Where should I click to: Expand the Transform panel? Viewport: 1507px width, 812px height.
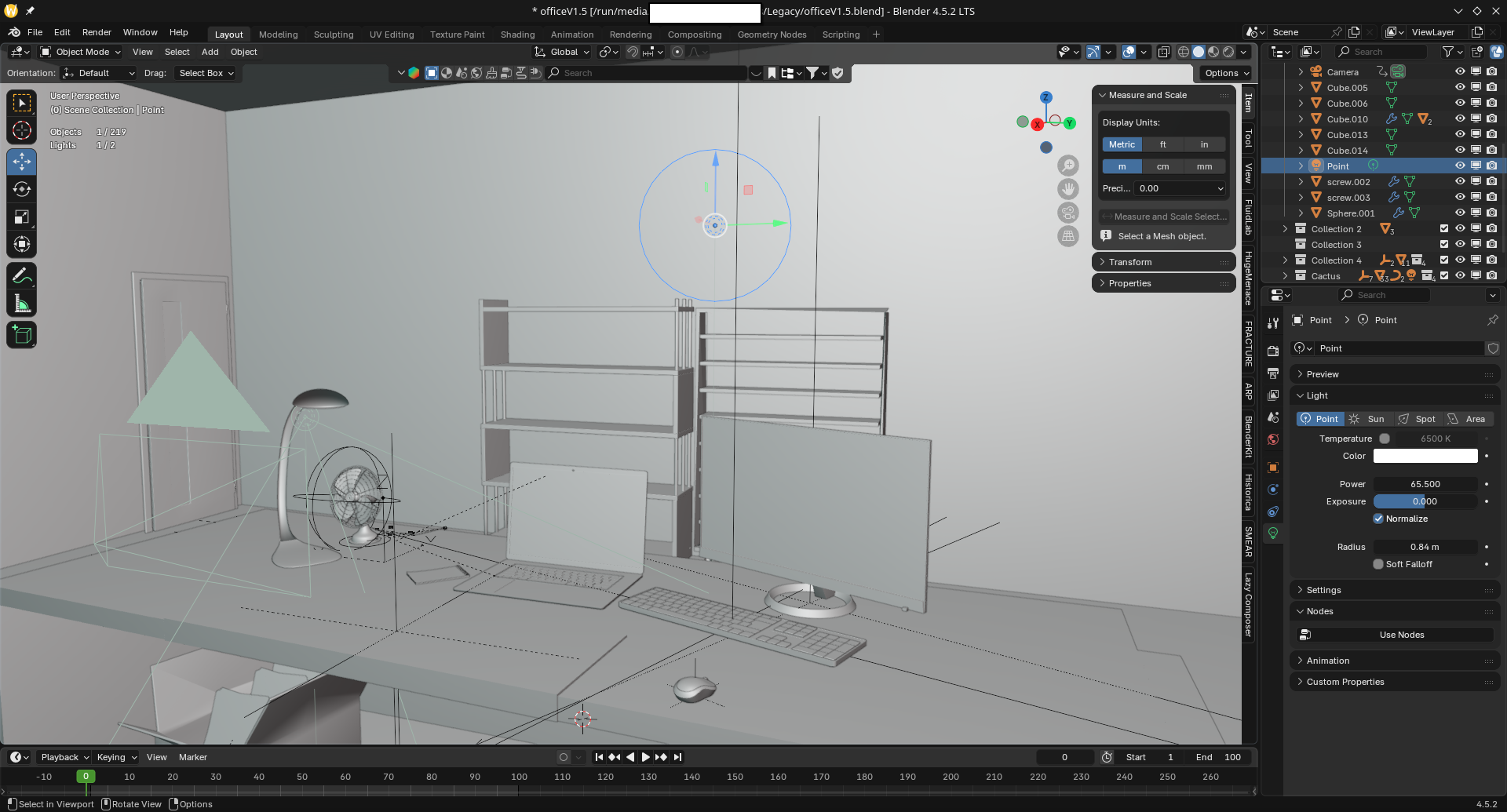(1130, 262)
